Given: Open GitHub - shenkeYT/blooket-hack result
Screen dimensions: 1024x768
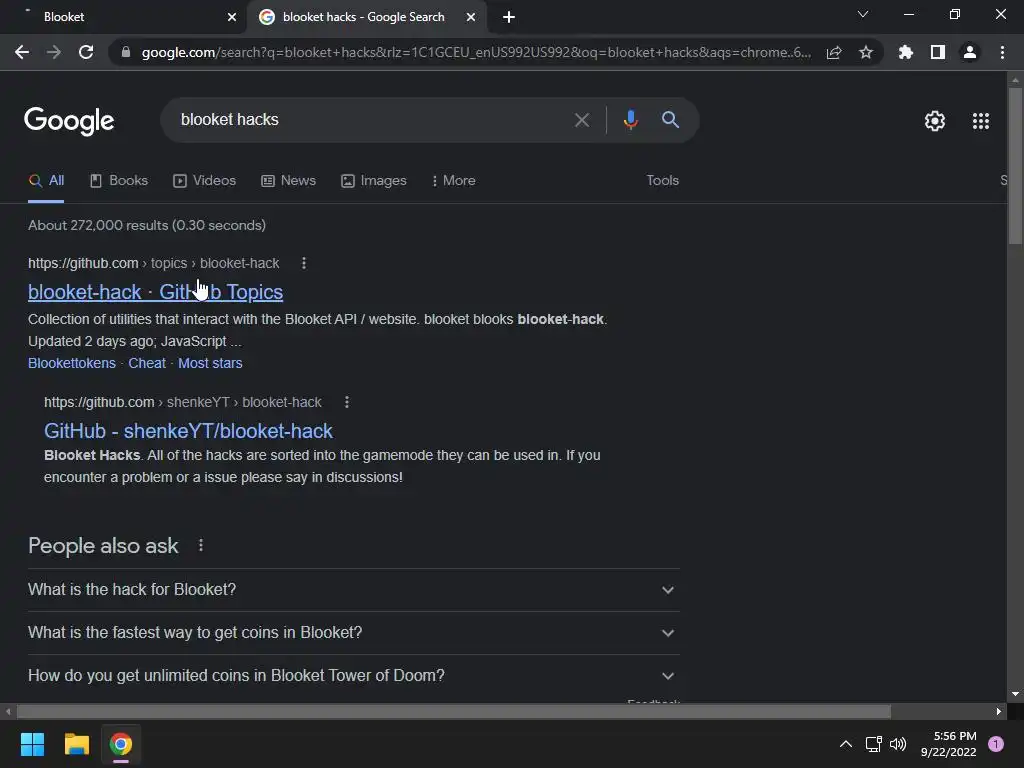Looking at the screenshot, I should click(x=188, y=431).
